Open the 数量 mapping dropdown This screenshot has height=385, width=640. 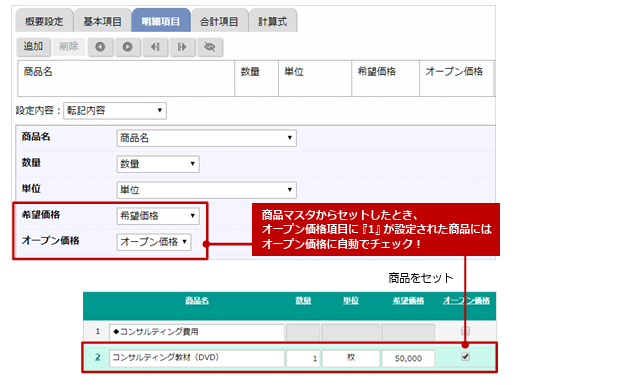click(158, 164)
